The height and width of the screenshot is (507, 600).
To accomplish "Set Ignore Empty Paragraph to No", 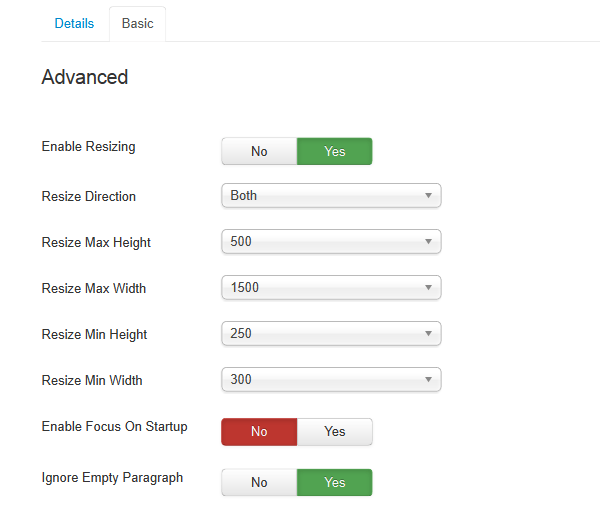I will coord(259,482).
